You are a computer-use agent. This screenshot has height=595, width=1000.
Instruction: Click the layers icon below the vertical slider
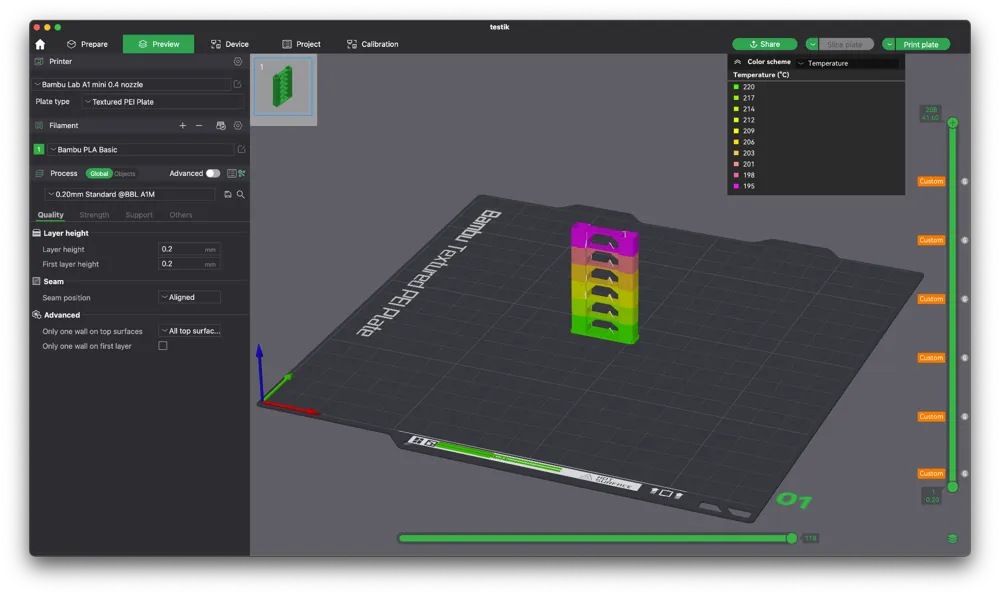click(x=952, y=538)
